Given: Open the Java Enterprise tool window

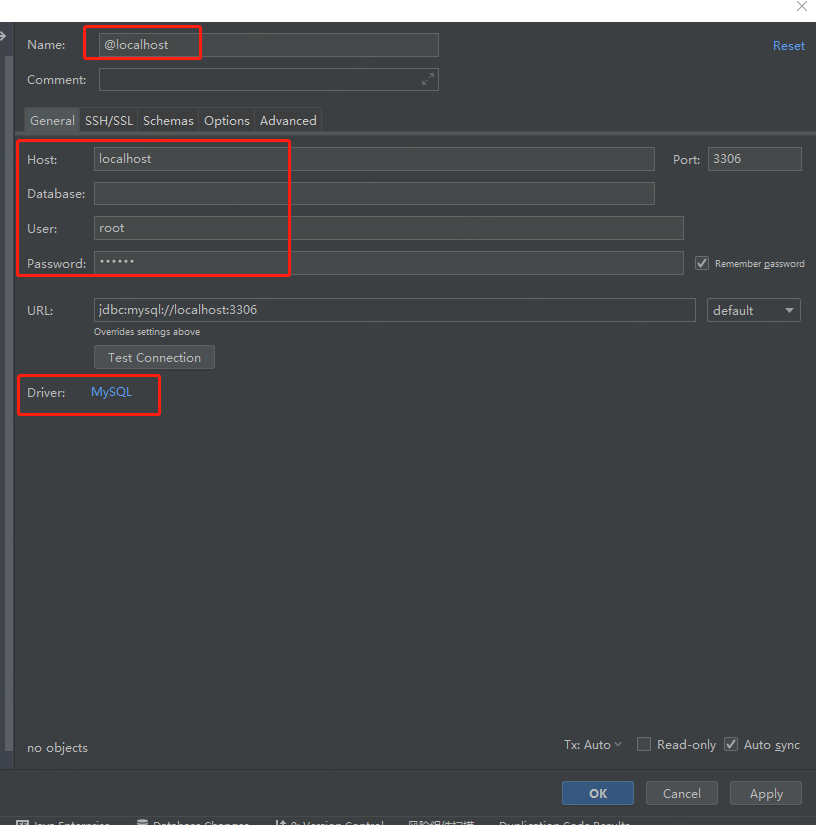Looking at the screenshot, I should click(x=64, y=822).
